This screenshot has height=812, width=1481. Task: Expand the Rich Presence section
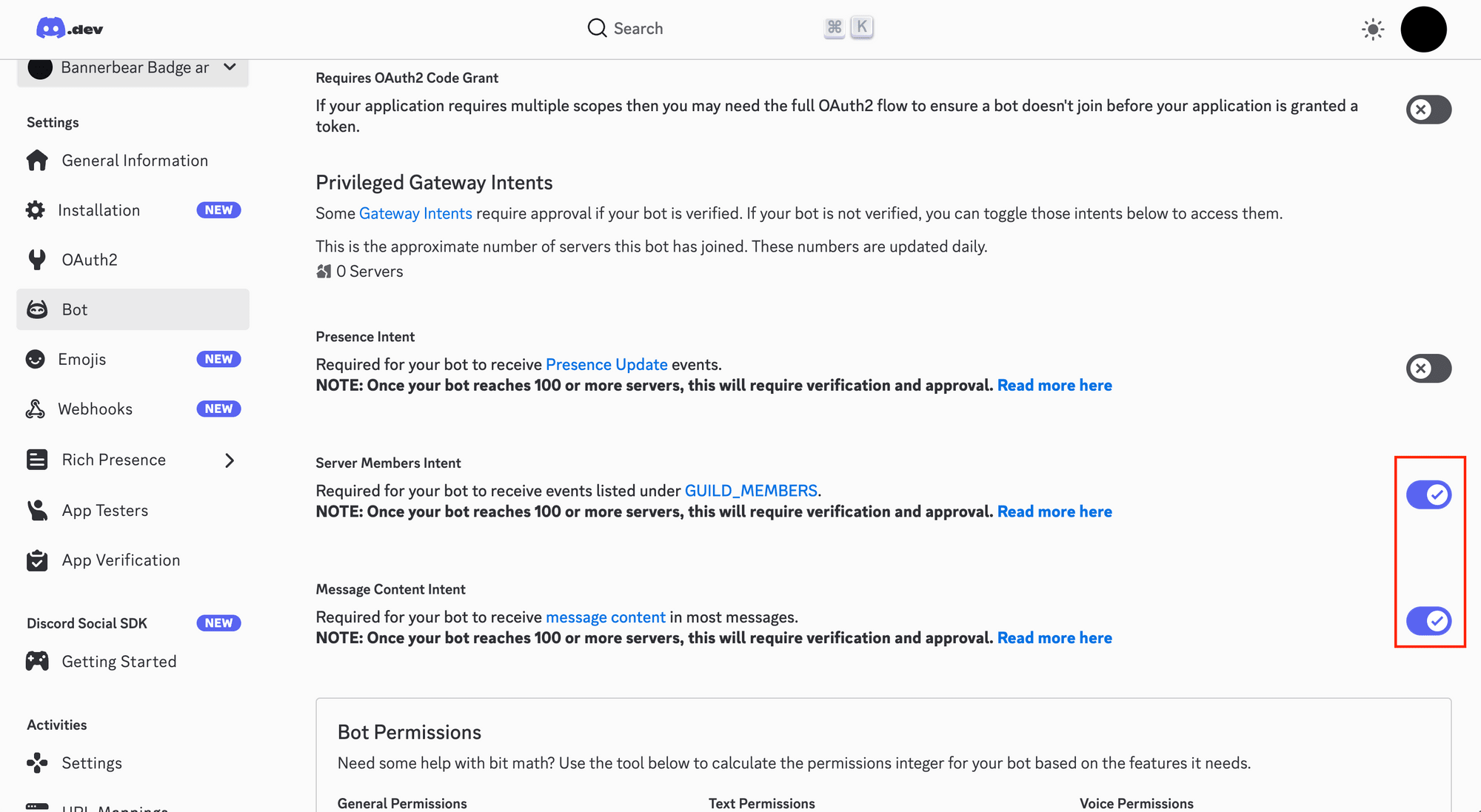(230, 460)
